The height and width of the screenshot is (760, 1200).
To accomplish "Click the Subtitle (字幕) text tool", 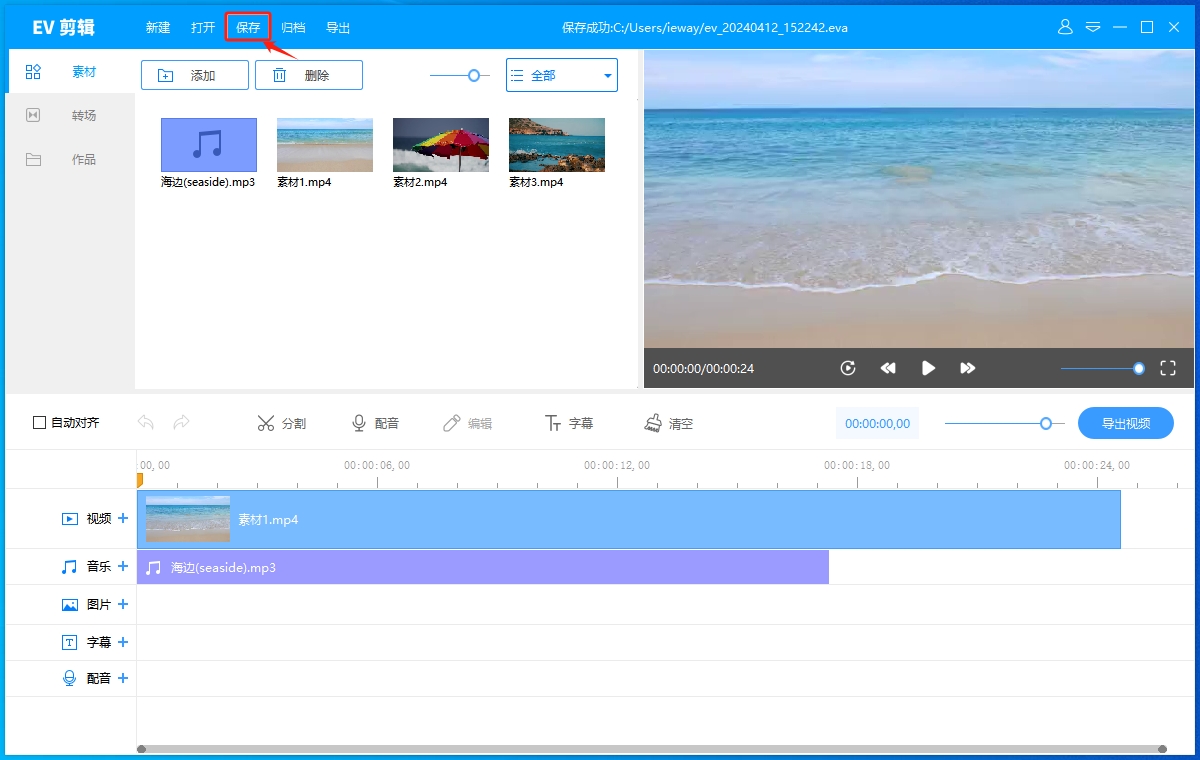I will pos(568,423).
